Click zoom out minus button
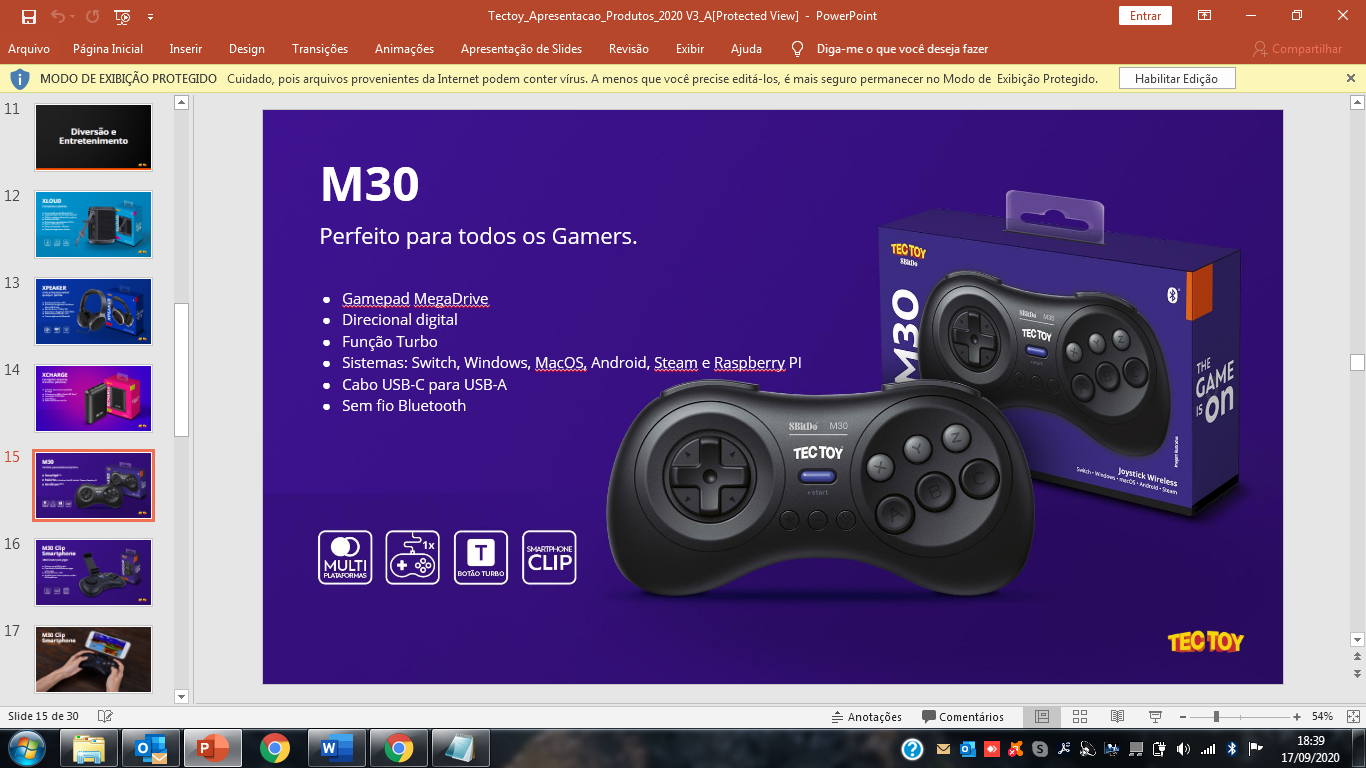1366x768 pixels. 1182,716
